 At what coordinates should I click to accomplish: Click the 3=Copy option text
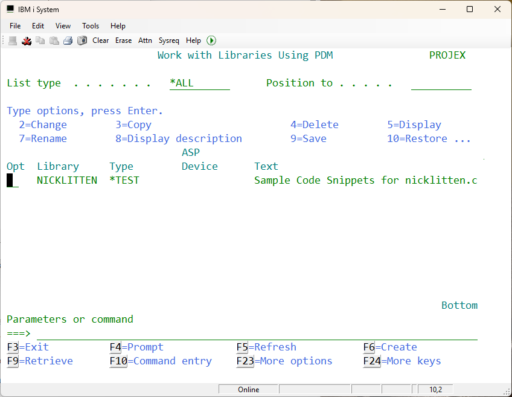[x=133, y=125]
